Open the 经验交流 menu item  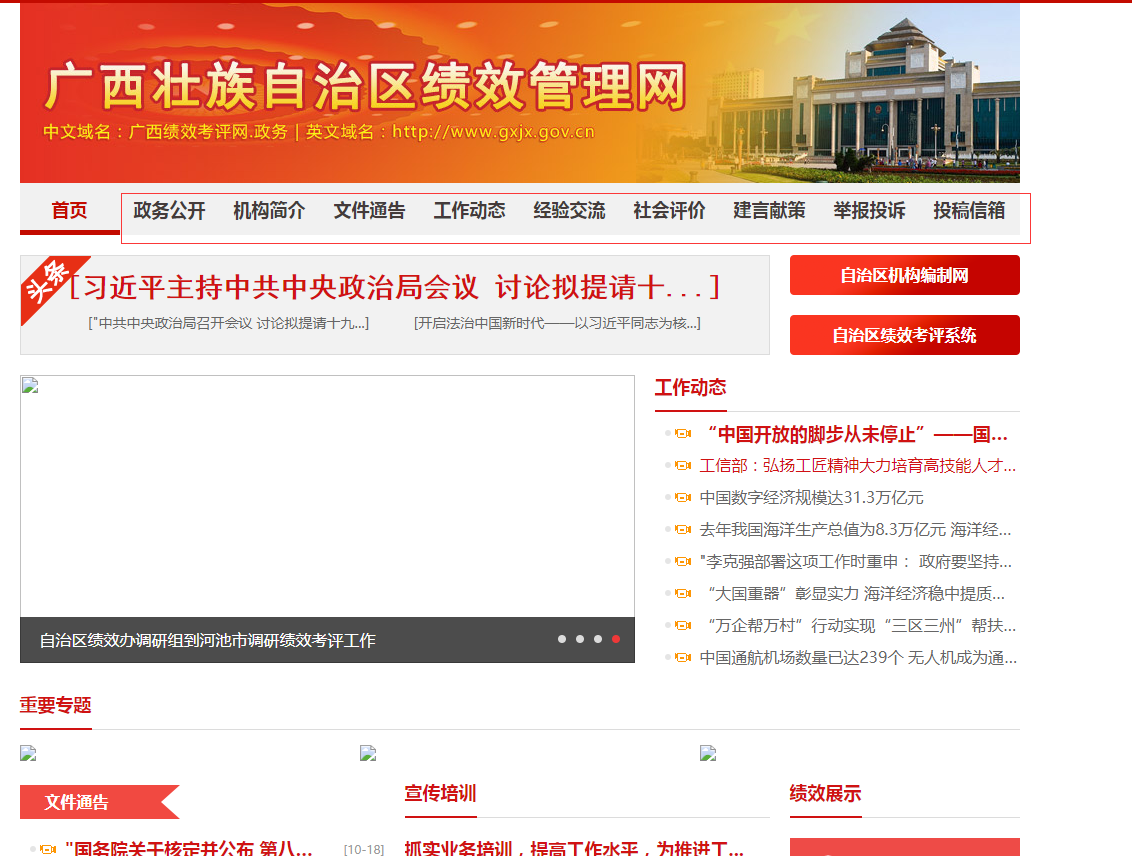click(570, 210)
